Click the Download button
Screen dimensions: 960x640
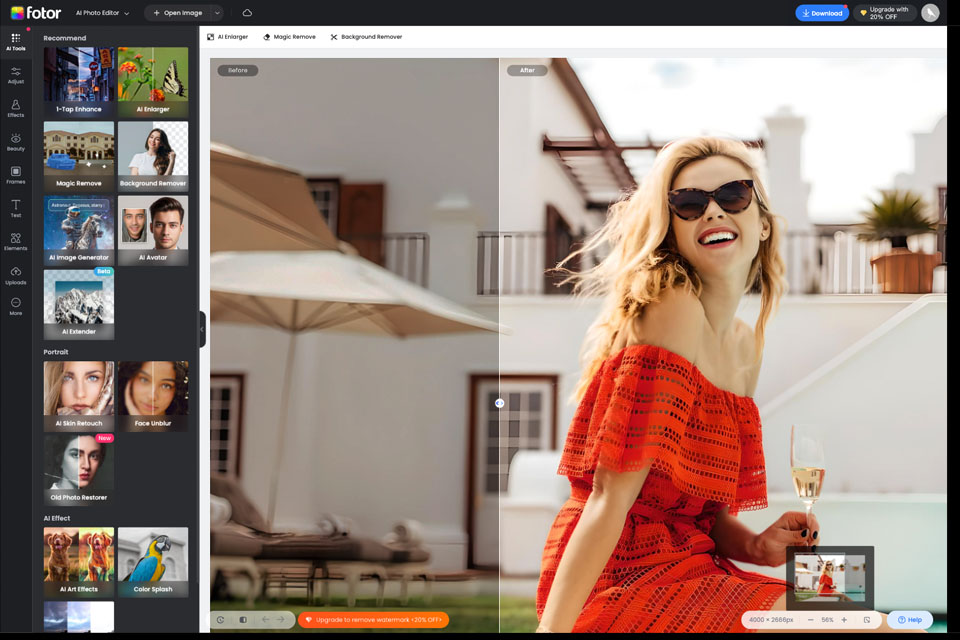tap(822, 13)
